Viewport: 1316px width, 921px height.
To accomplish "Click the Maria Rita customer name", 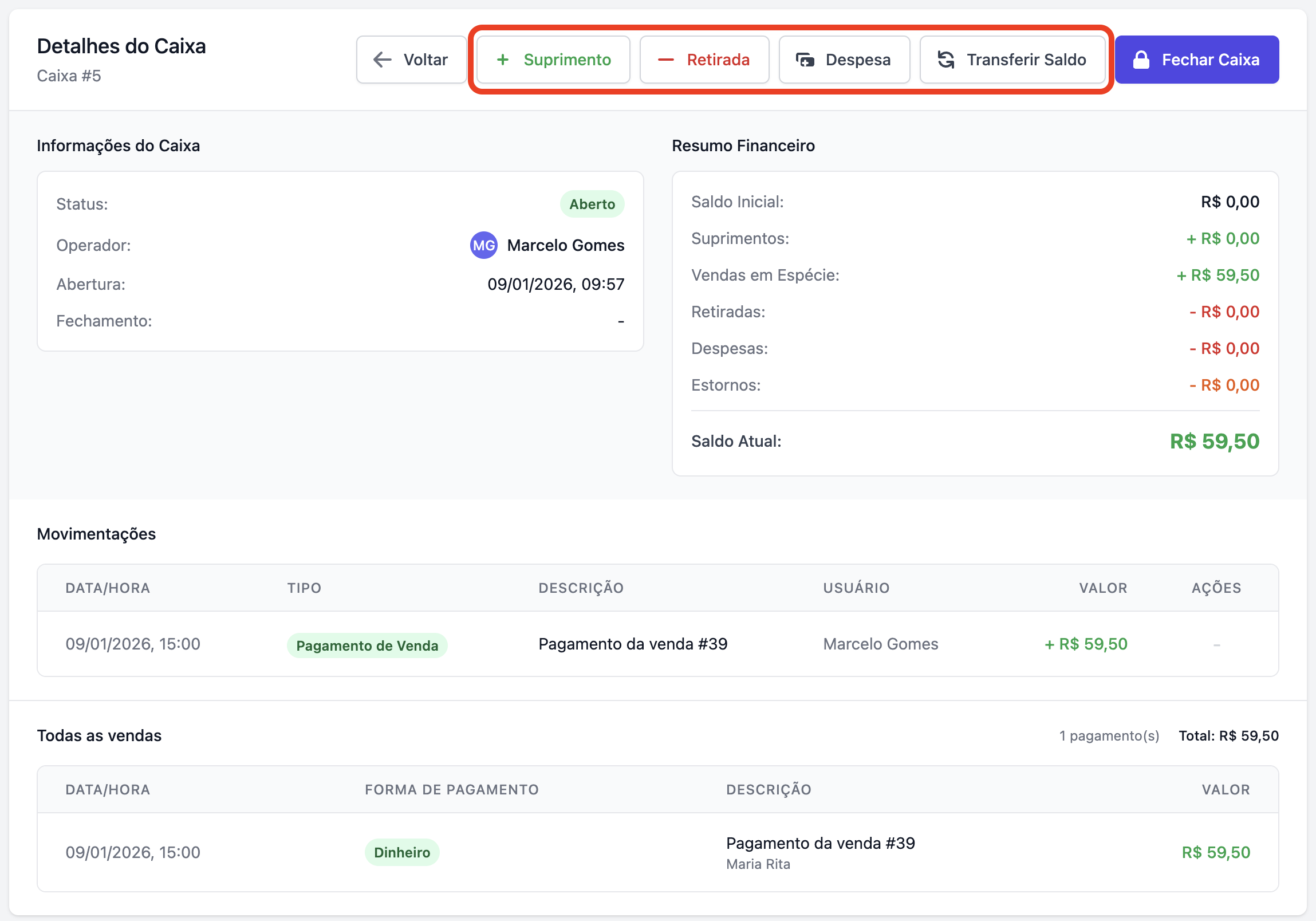I will pyautogui.click(x=758, y=864).
